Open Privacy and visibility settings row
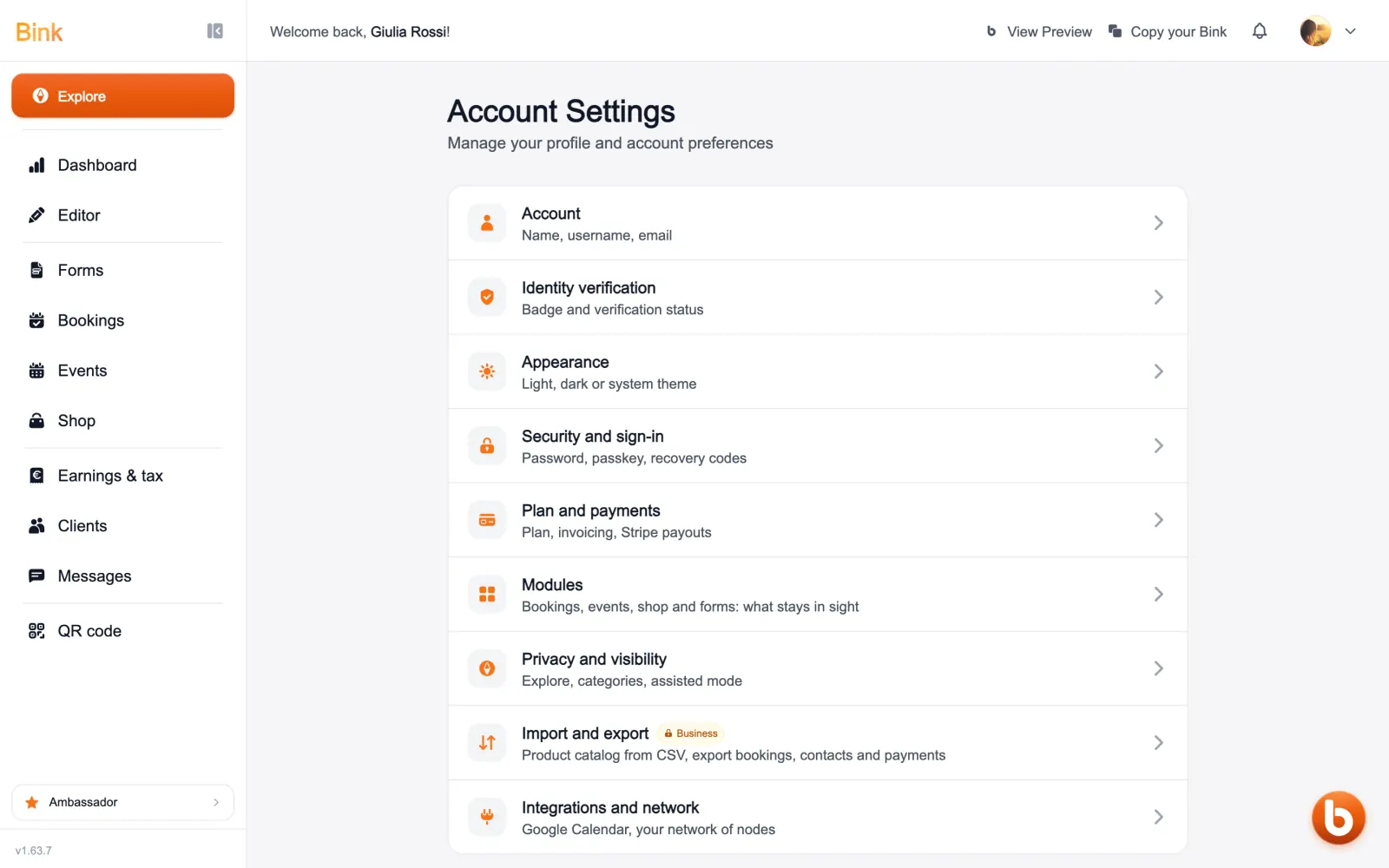1389x868 pixels. [817, 669]
